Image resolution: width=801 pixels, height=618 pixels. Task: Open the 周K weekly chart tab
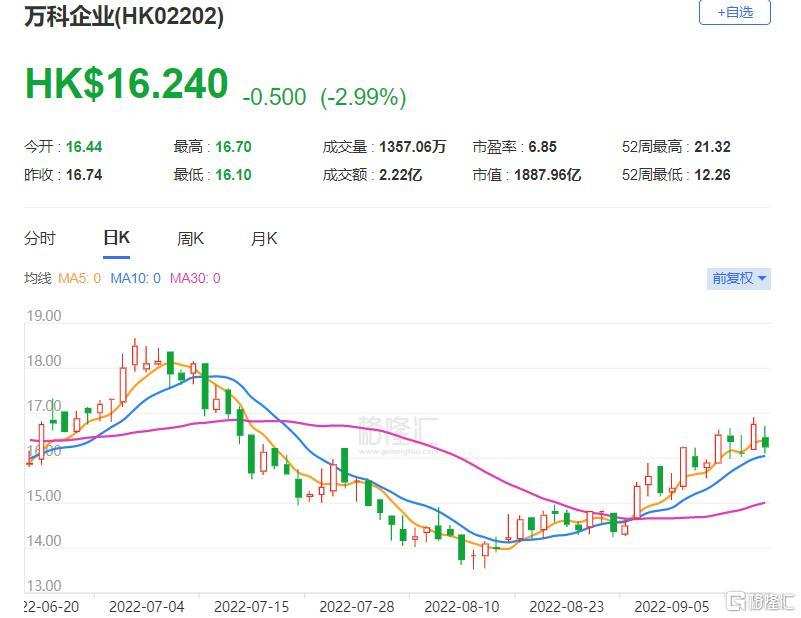point(190,239)
